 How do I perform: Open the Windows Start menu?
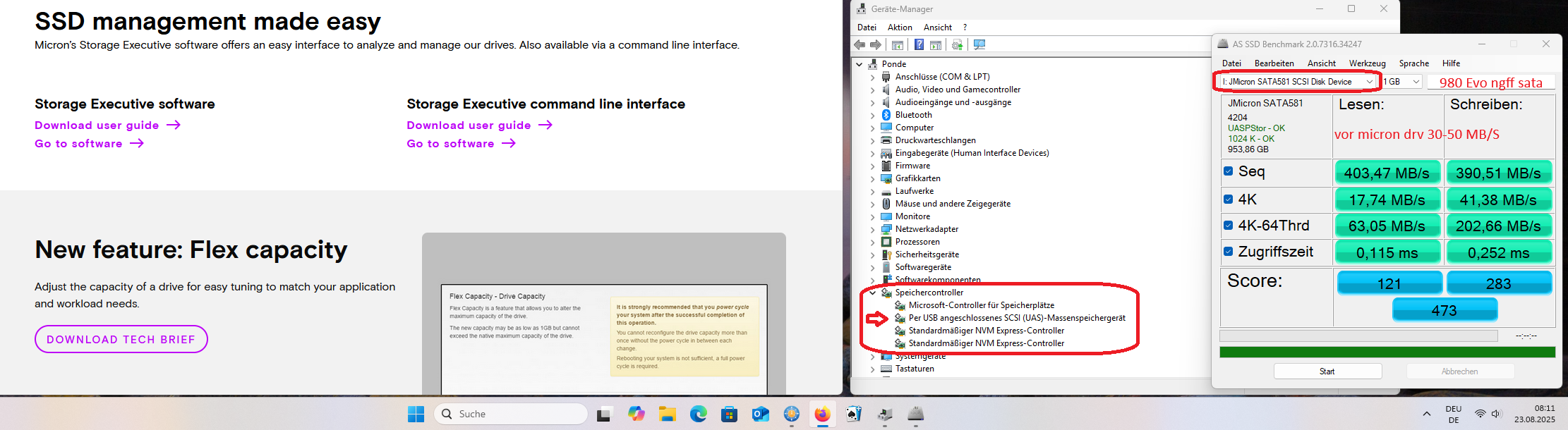(x=416, y=414)
